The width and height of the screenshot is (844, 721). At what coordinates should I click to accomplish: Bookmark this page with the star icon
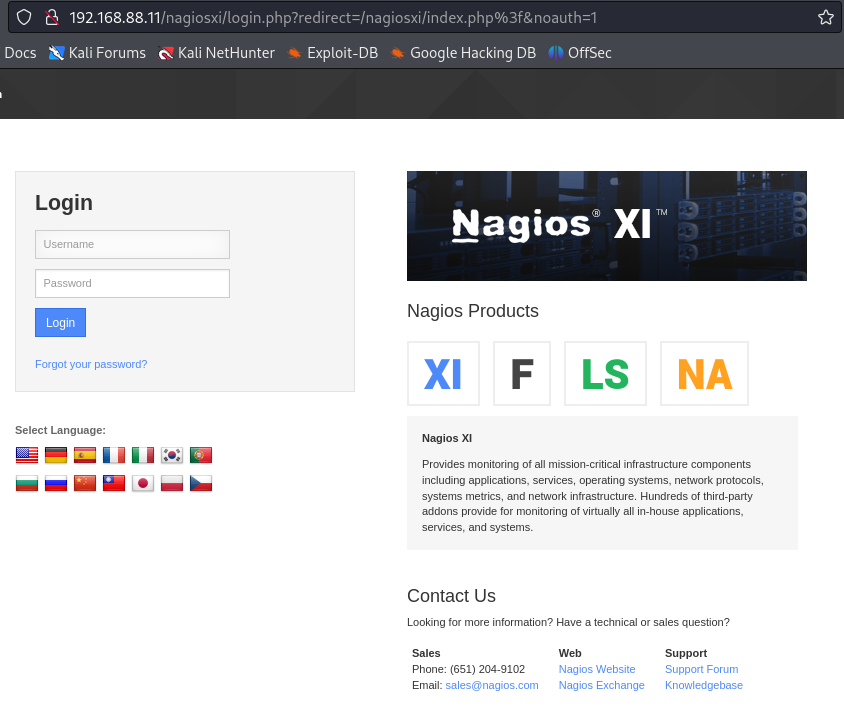point(826,18)
